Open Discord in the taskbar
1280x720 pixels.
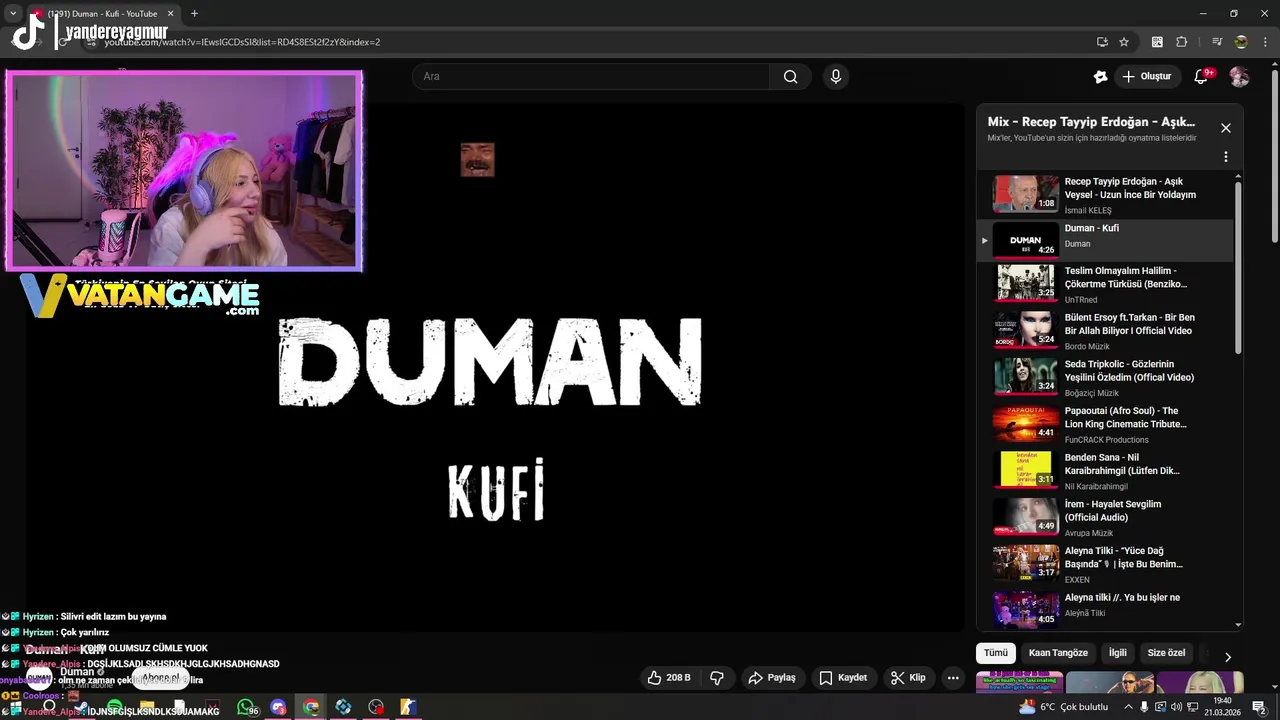(x=278, y=707)
